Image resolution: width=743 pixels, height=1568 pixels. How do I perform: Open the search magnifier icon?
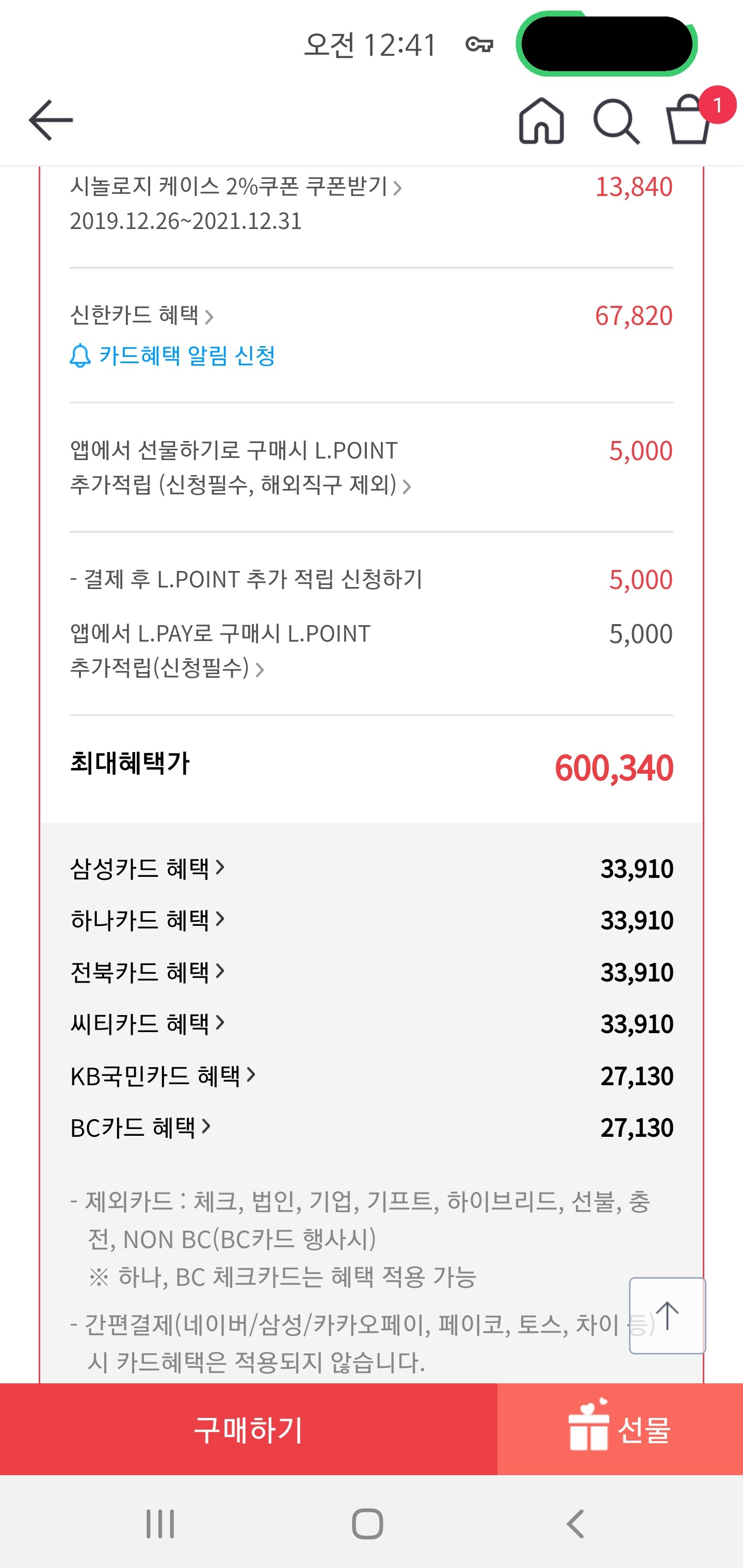[616, 121]
